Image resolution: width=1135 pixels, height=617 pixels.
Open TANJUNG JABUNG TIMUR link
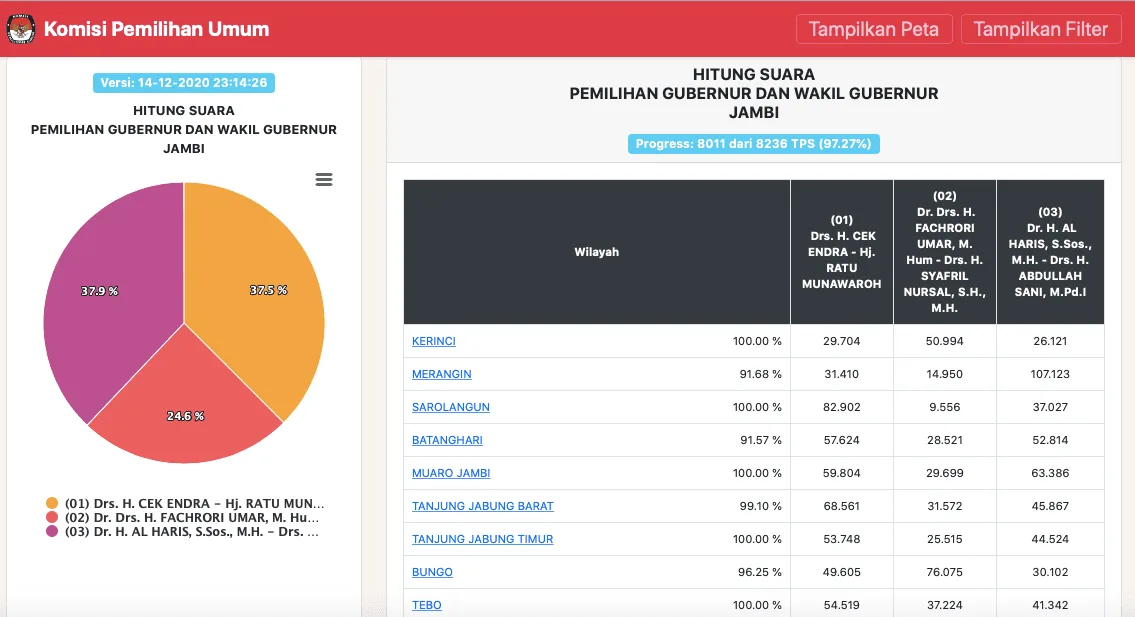(x=482, y=539)
